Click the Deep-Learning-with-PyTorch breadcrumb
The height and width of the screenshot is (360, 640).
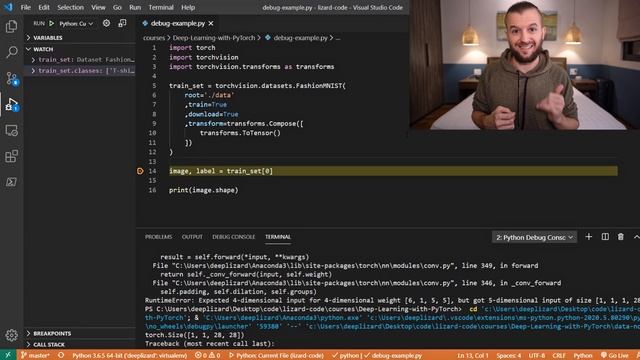click(213, 38)
